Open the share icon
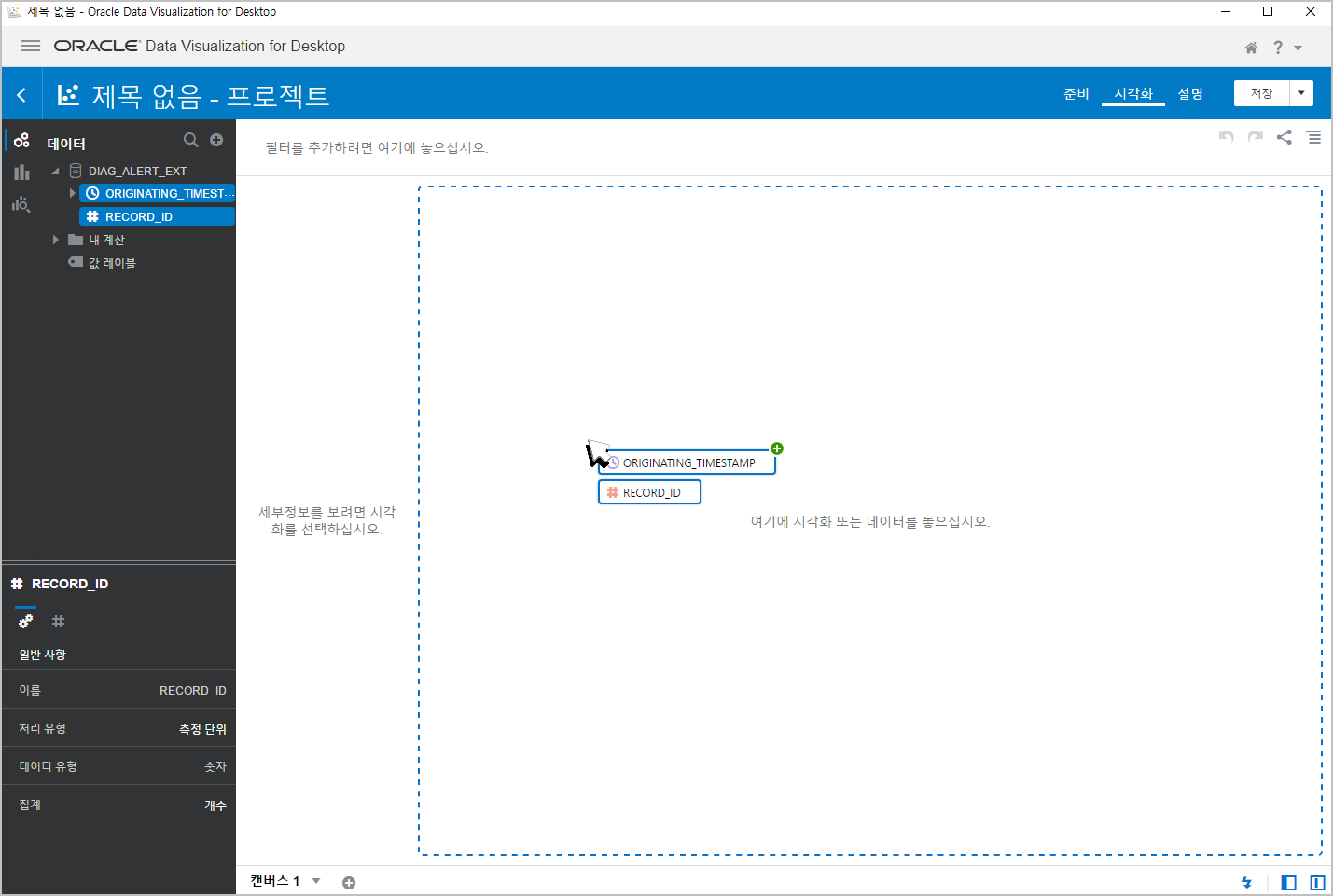 [x=1284, y=137]
